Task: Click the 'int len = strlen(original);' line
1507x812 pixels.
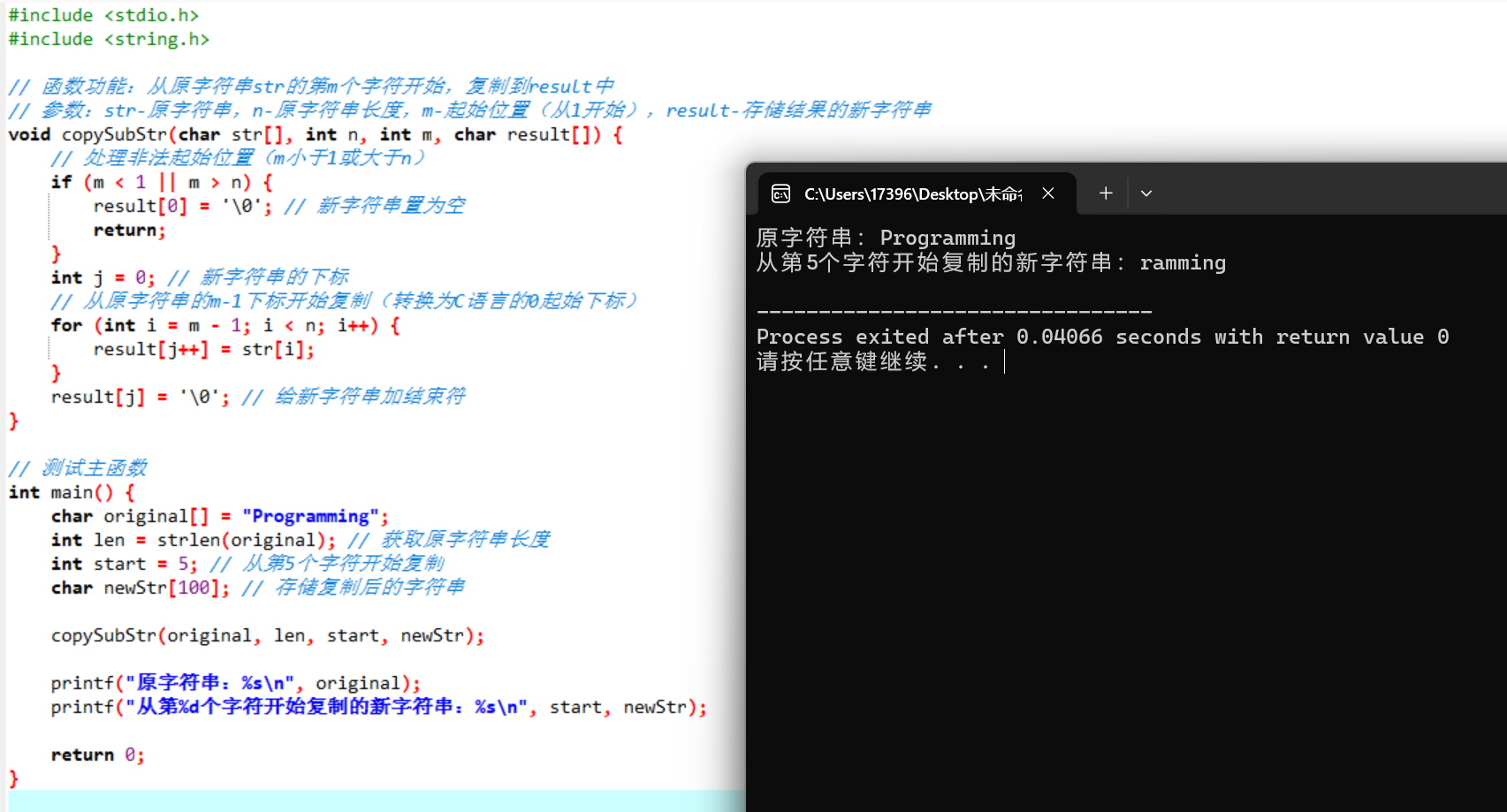Action: tap(193, 540)
